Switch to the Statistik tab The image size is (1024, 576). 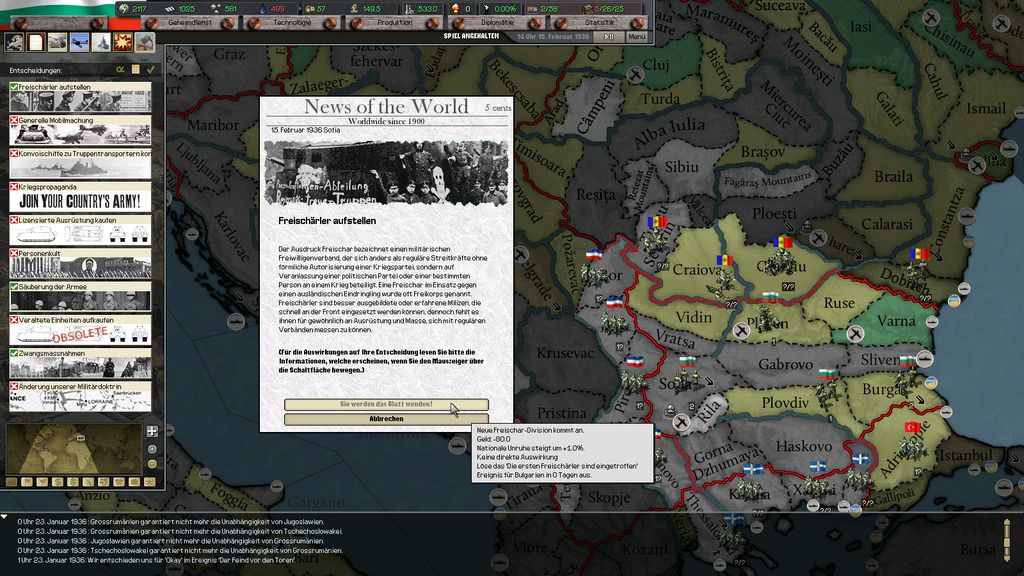(x=600, y=23)
